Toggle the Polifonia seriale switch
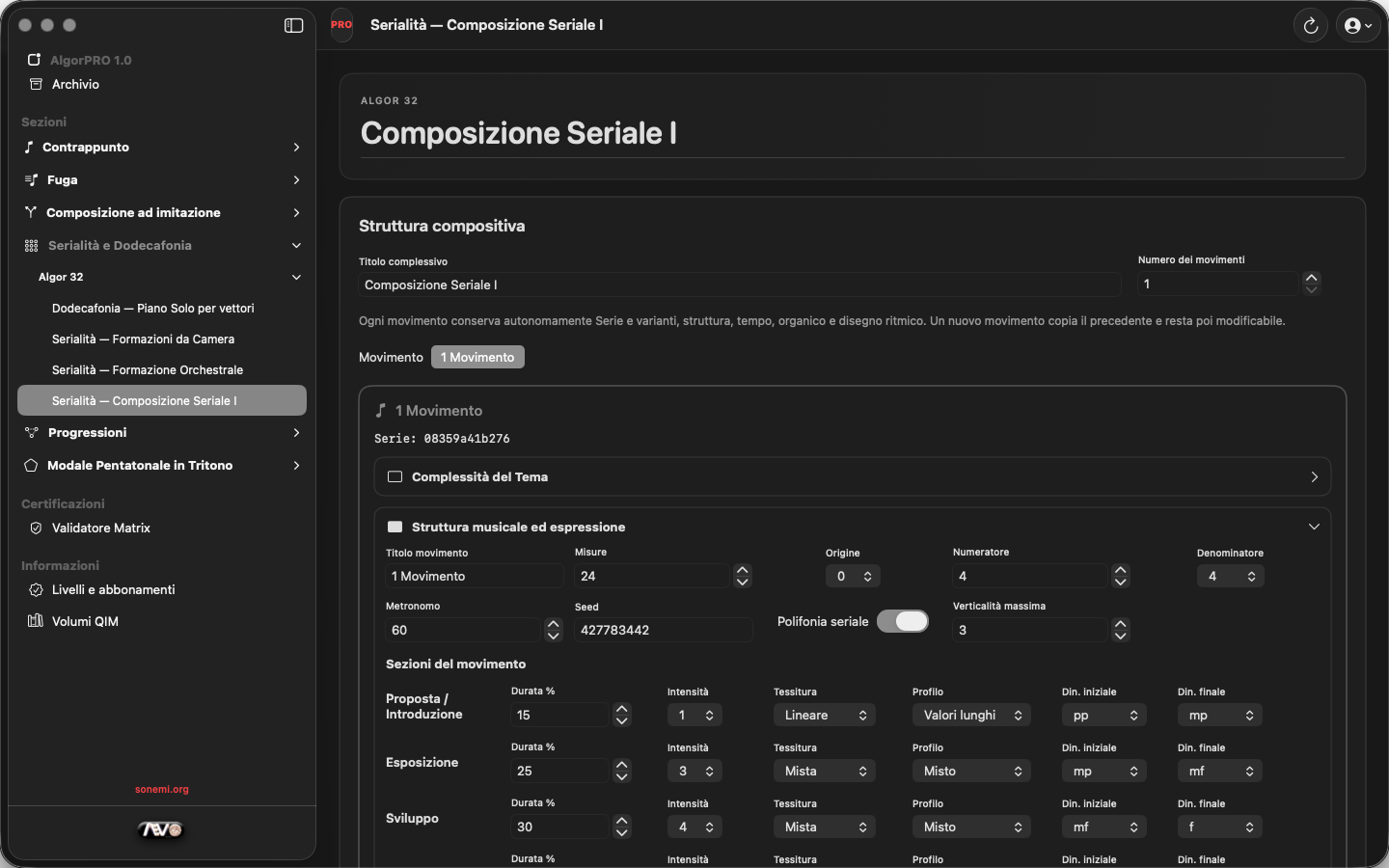 click(x=903, y=621)
